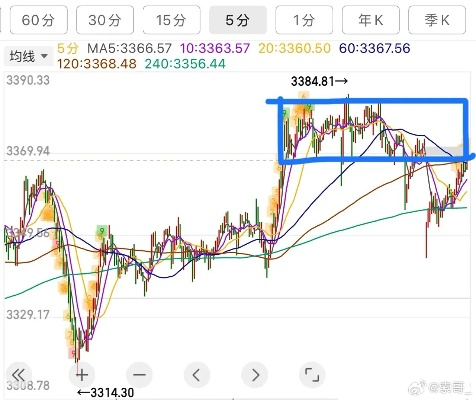476x400 pixels.
Task: Zoom out chart with minus icon
Action: tap(139, 375)
